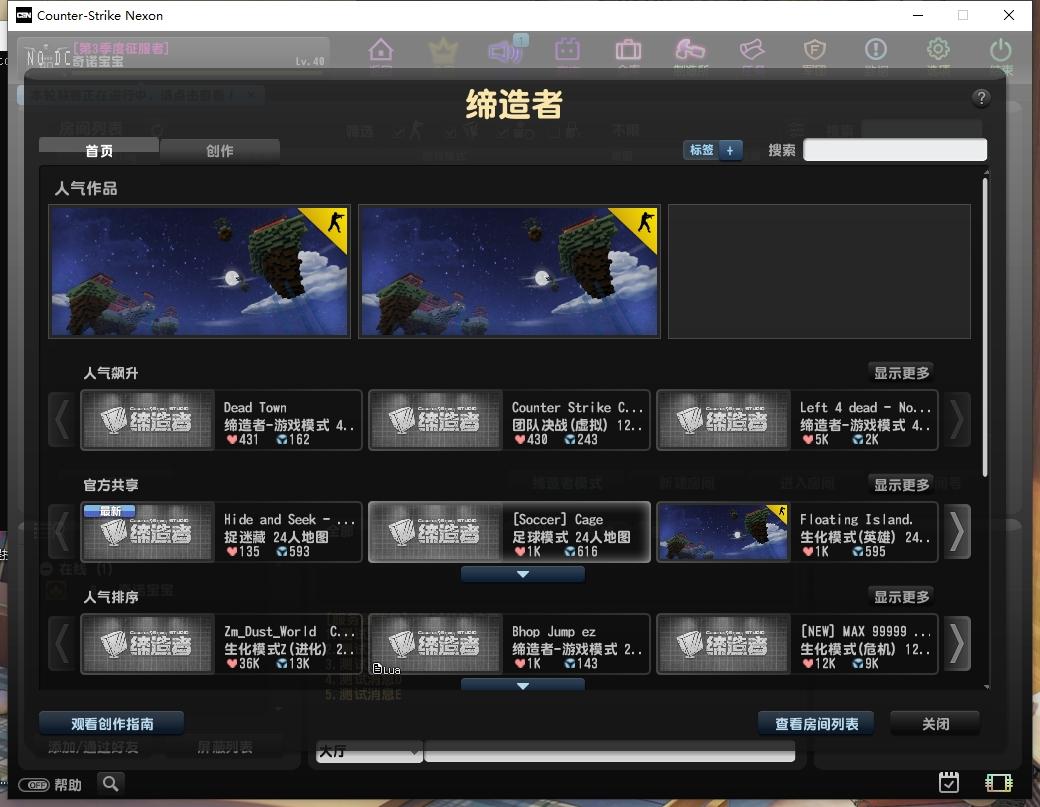Click the heart likes icon on Dead Town
Viewport: 1040px width, 807px height.
coord(231,439)
